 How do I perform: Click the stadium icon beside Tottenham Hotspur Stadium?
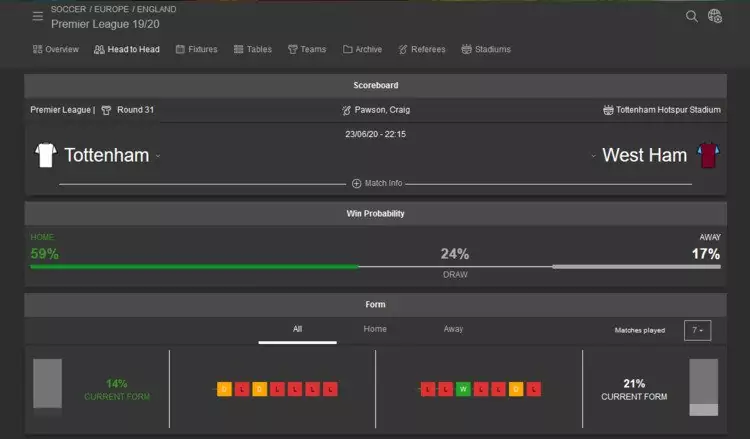point(608,110)
